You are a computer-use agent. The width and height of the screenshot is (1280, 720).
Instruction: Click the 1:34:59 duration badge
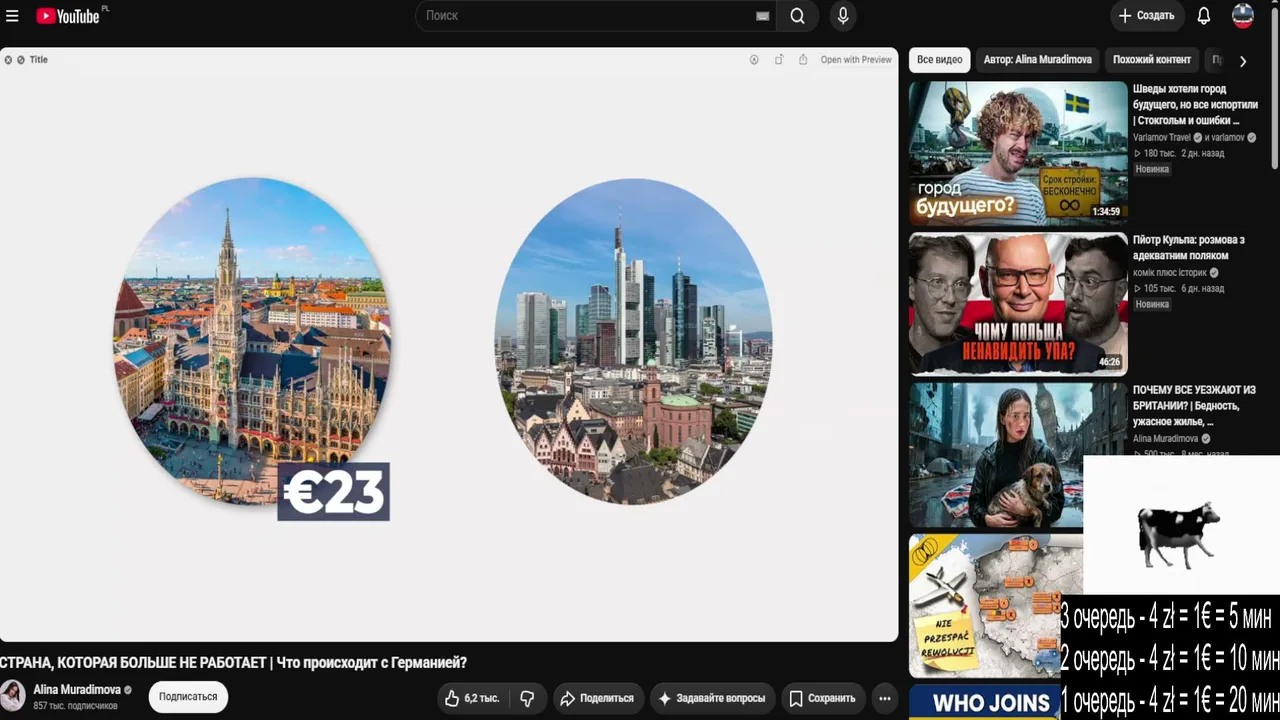(1106, 212)
